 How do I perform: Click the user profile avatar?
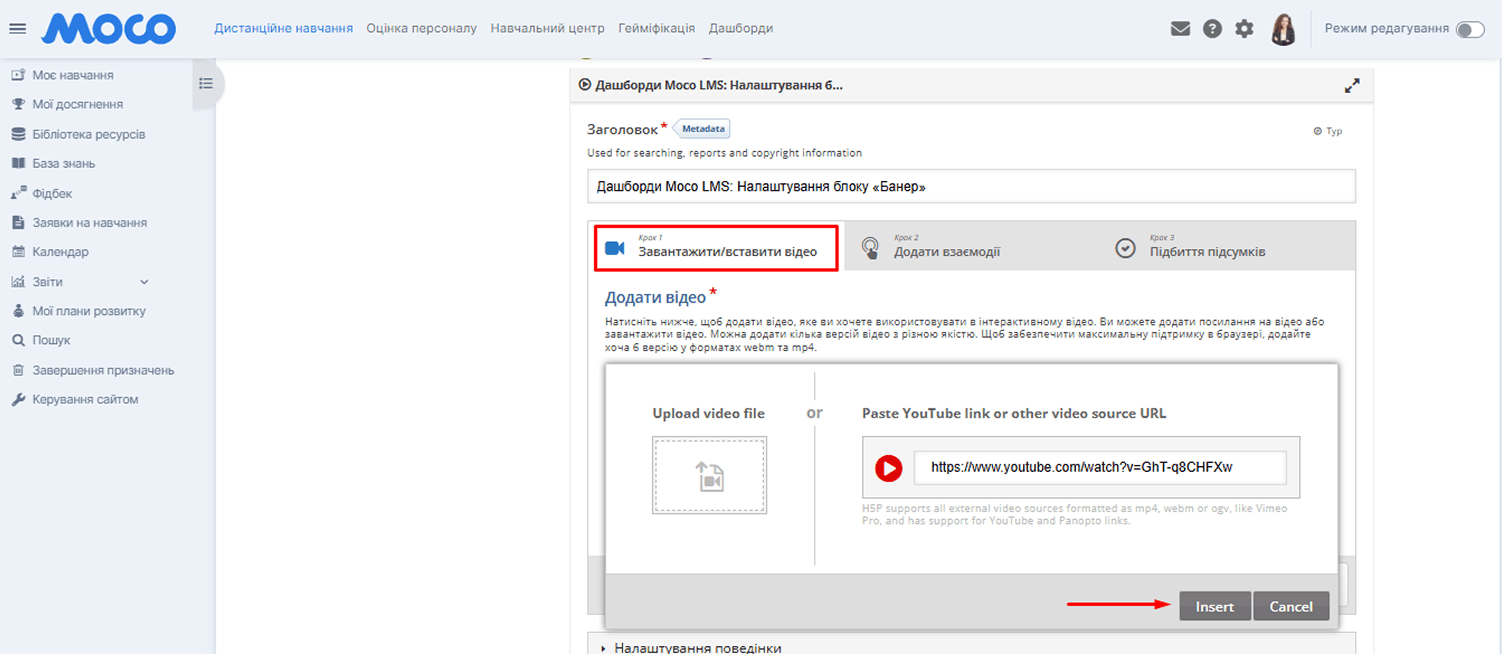point(1283,29)
